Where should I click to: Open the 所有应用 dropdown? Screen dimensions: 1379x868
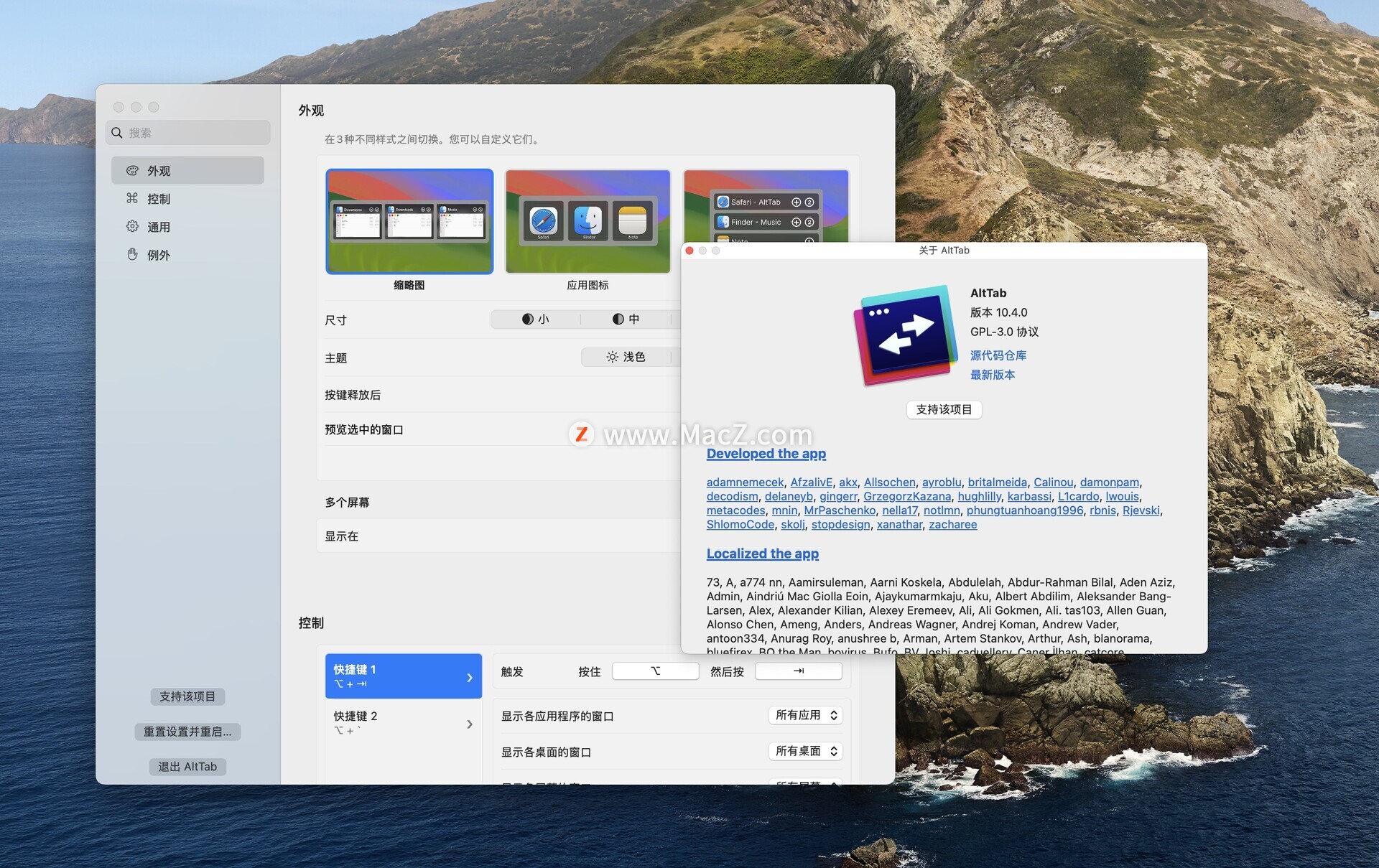[805, 715]
